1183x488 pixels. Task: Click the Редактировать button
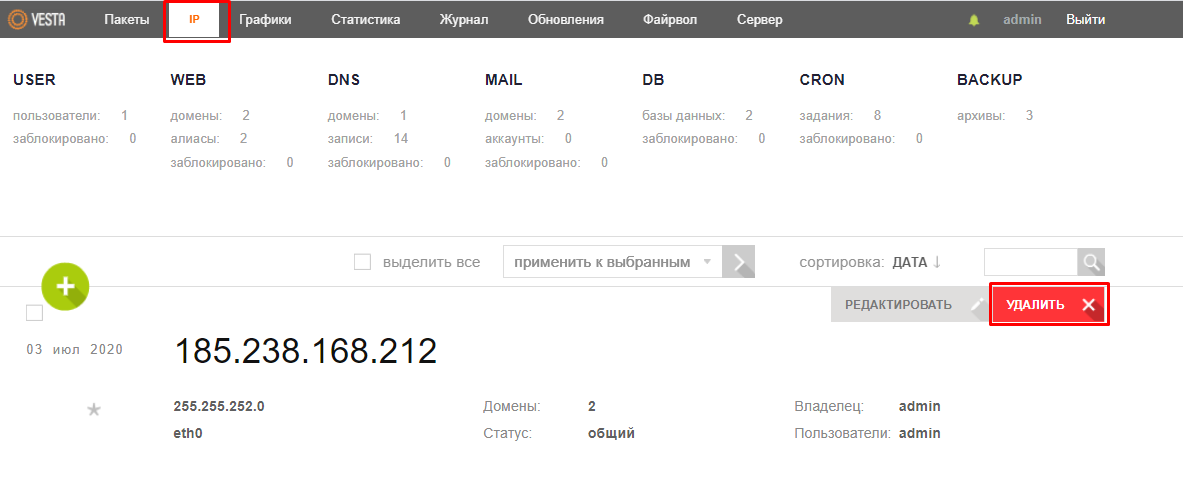tap(908, 305)
